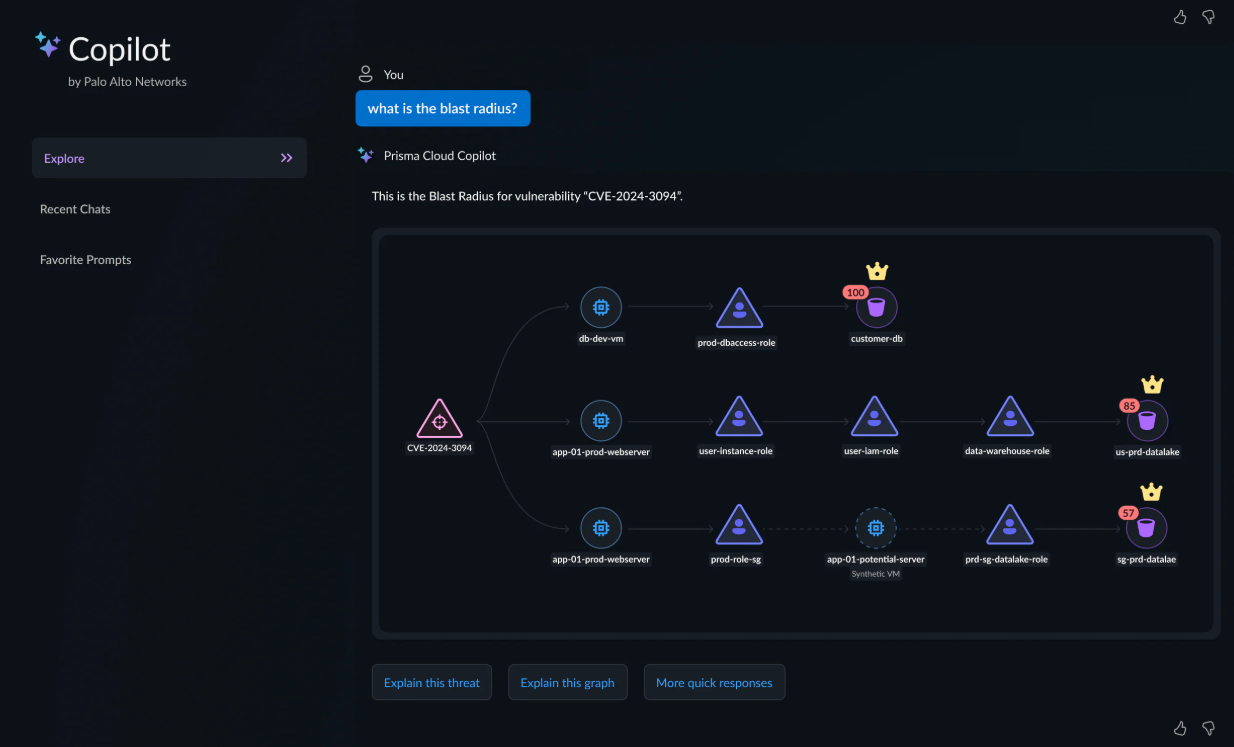Viewport: 1234px width, 747px height.
Task: Click the CVE-2024-3094 vulnerability node icon
Action: coord(439,420)
